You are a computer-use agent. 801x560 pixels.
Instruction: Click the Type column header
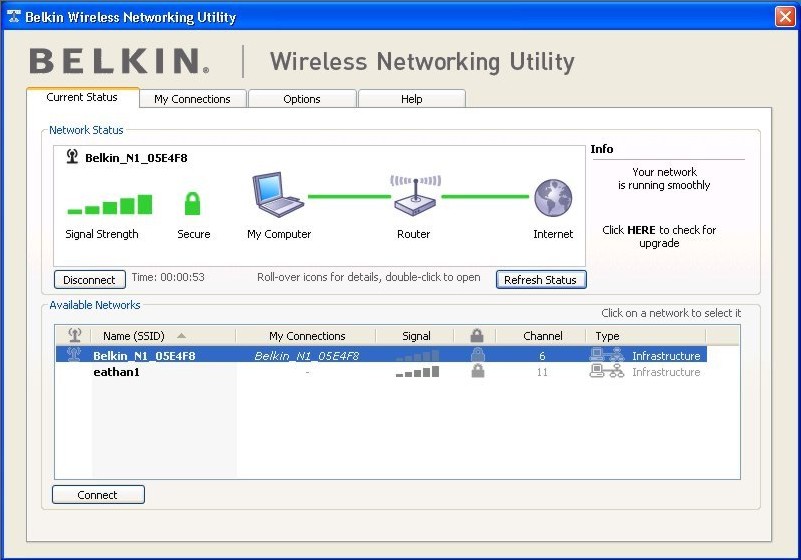pyautogui.click(x=646, y=336)
